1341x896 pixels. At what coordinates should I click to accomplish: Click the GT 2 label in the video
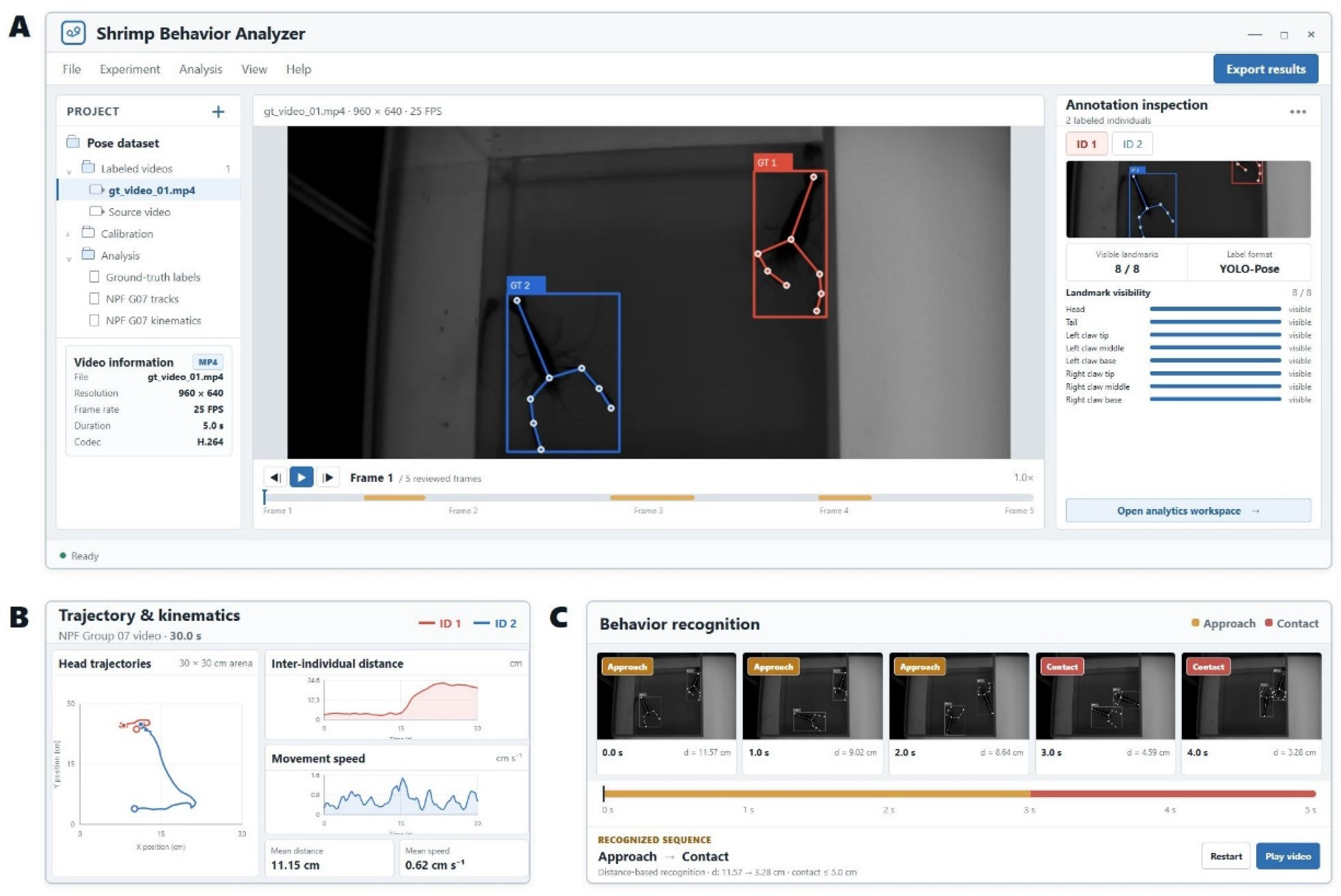coord(525,285)
